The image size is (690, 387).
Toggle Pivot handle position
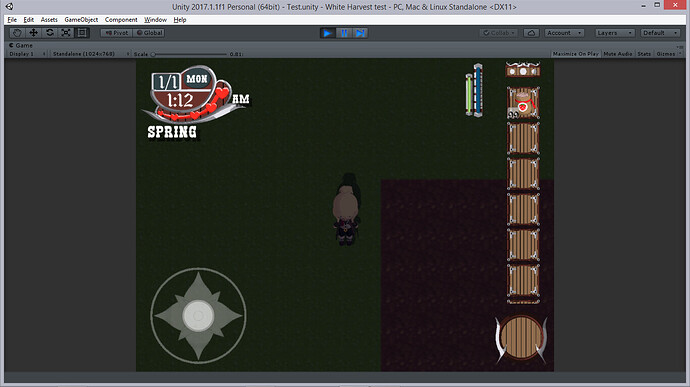(116, 33)
